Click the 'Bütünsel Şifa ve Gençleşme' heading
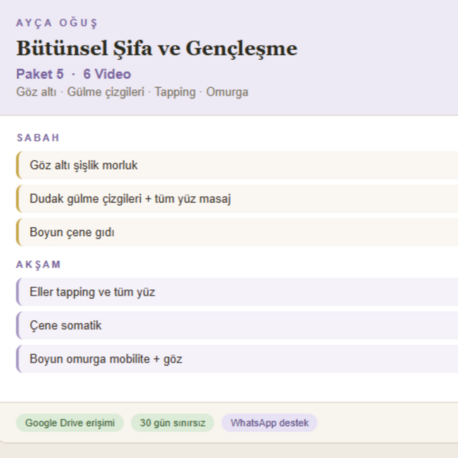The height and width of the screenshot is (458, 458). point(157,49)
